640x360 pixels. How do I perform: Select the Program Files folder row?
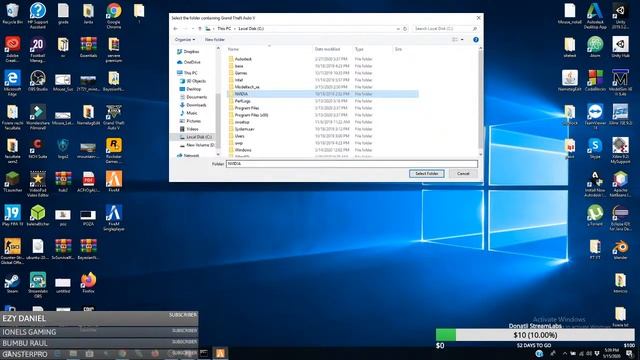pos(322,108)
